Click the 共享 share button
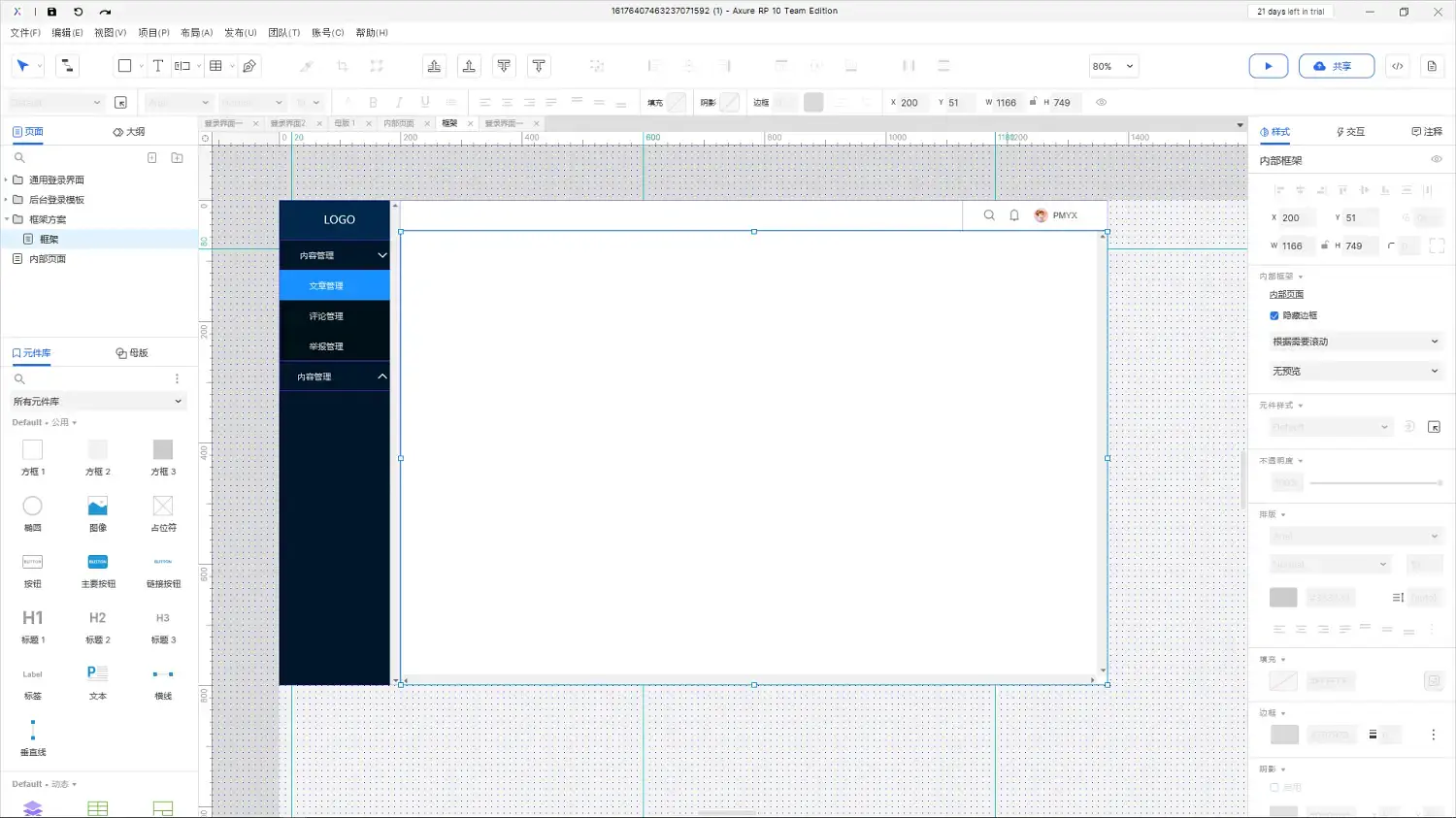 click(x=1336, y=66)
